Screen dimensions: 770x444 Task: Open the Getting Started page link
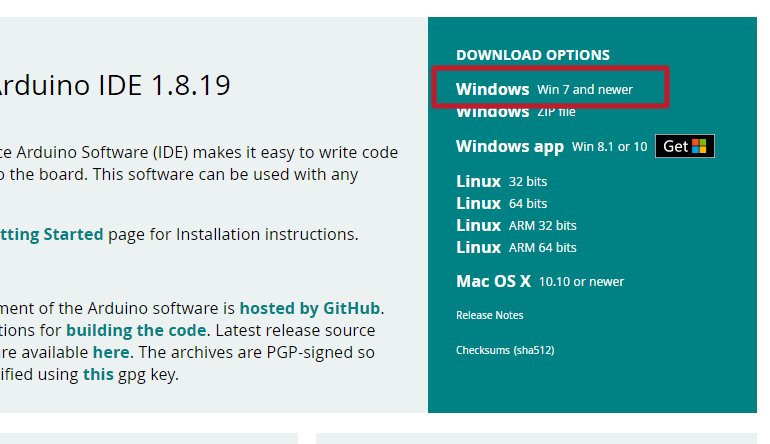coord(50,234)
